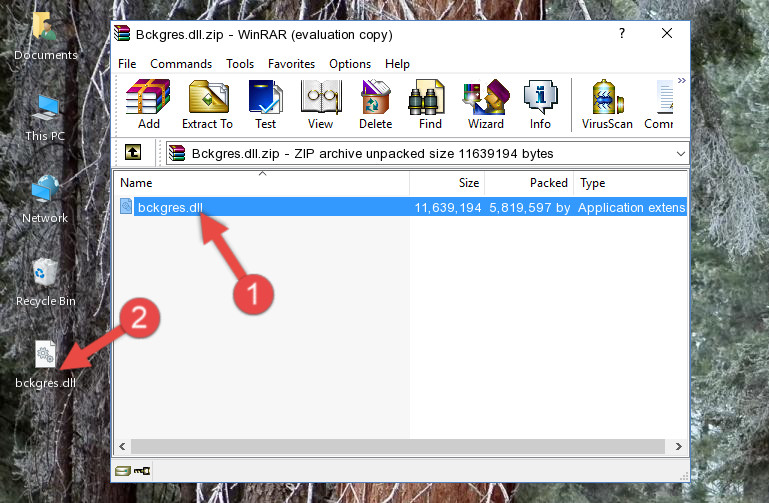Run the Test archive tool

click(265, 104)
